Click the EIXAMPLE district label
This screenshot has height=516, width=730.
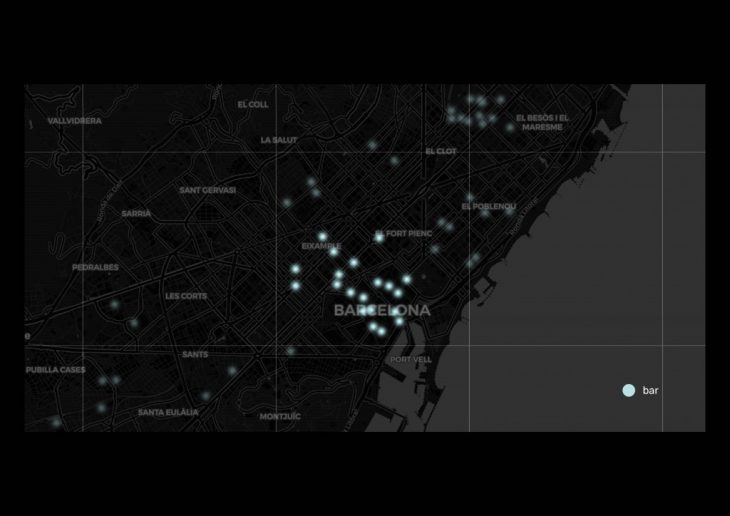point(321,245)
